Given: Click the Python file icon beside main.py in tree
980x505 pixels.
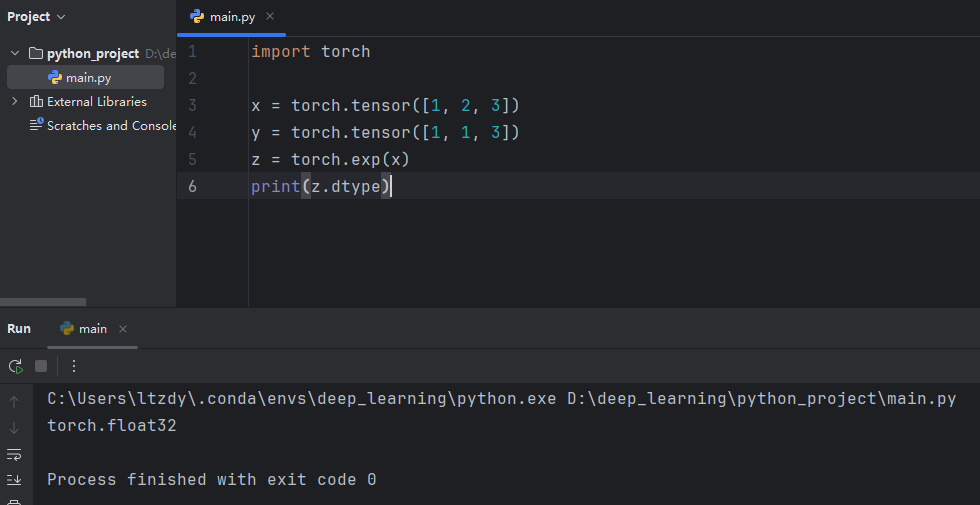Looking at the screenshot, I should click(x=55, y=78).
